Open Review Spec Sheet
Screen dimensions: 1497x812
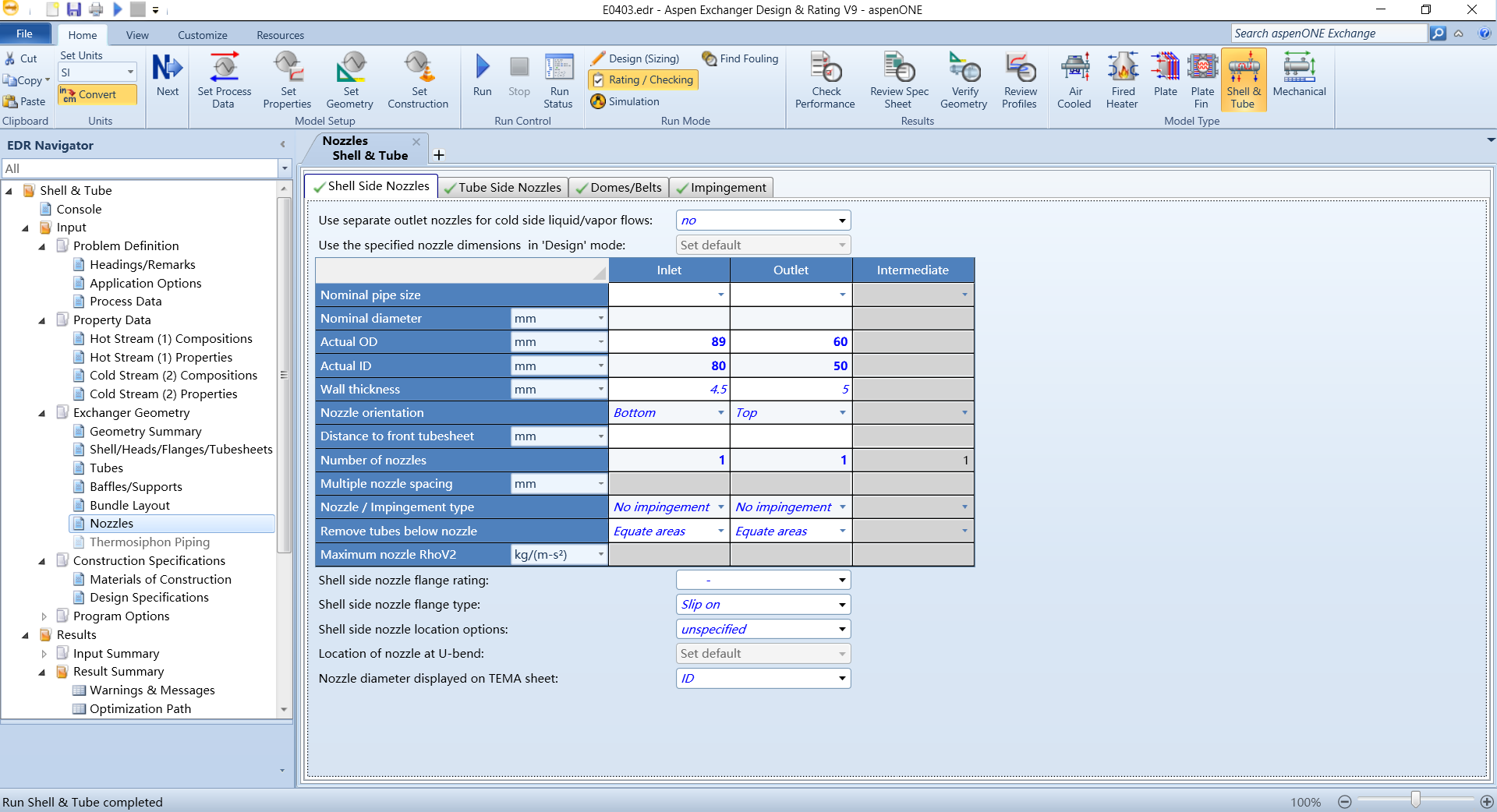[x=899, y=80]
